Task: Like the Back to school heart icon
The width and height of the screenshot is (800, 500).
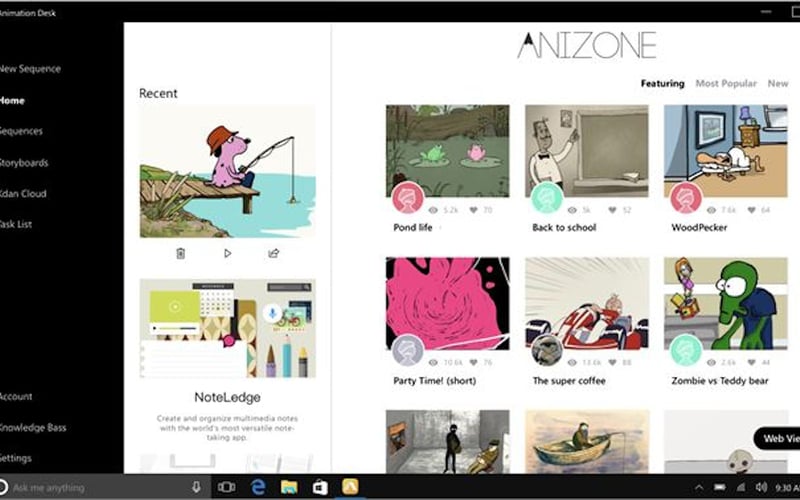Action: (612, 210)
